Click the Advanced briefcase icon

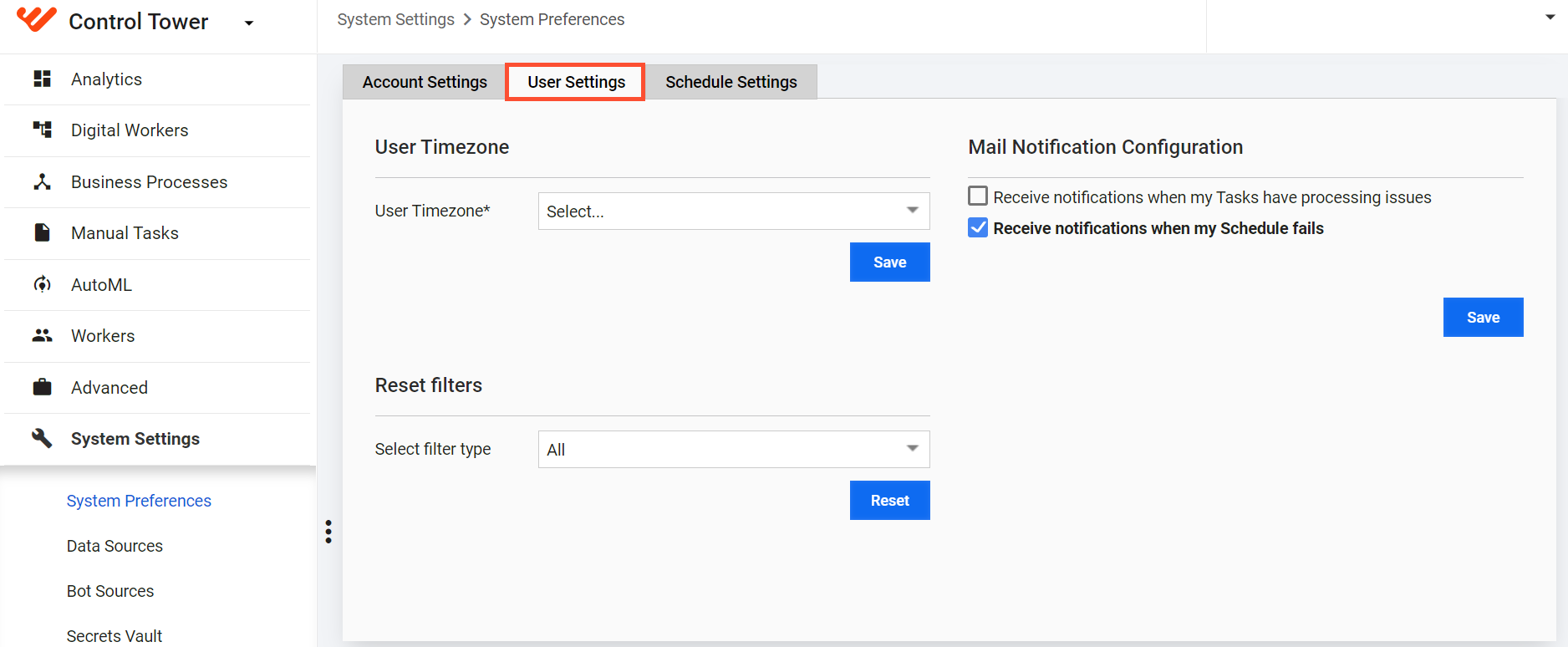42,387
